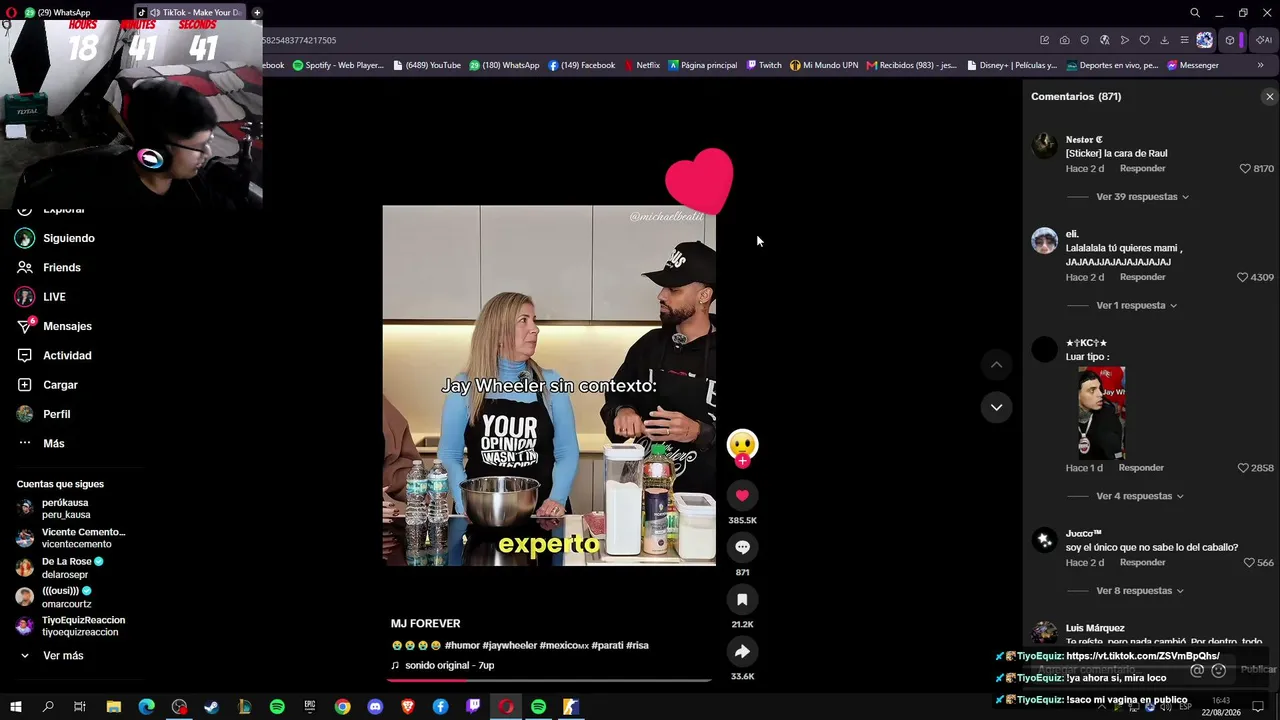Open a new browser tab
The image size is (1280, 720).
(x=257, y=12)
